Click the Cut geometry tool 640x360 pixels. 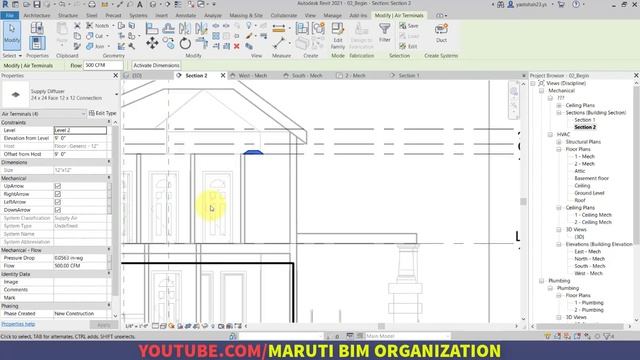tap(96, 36)
